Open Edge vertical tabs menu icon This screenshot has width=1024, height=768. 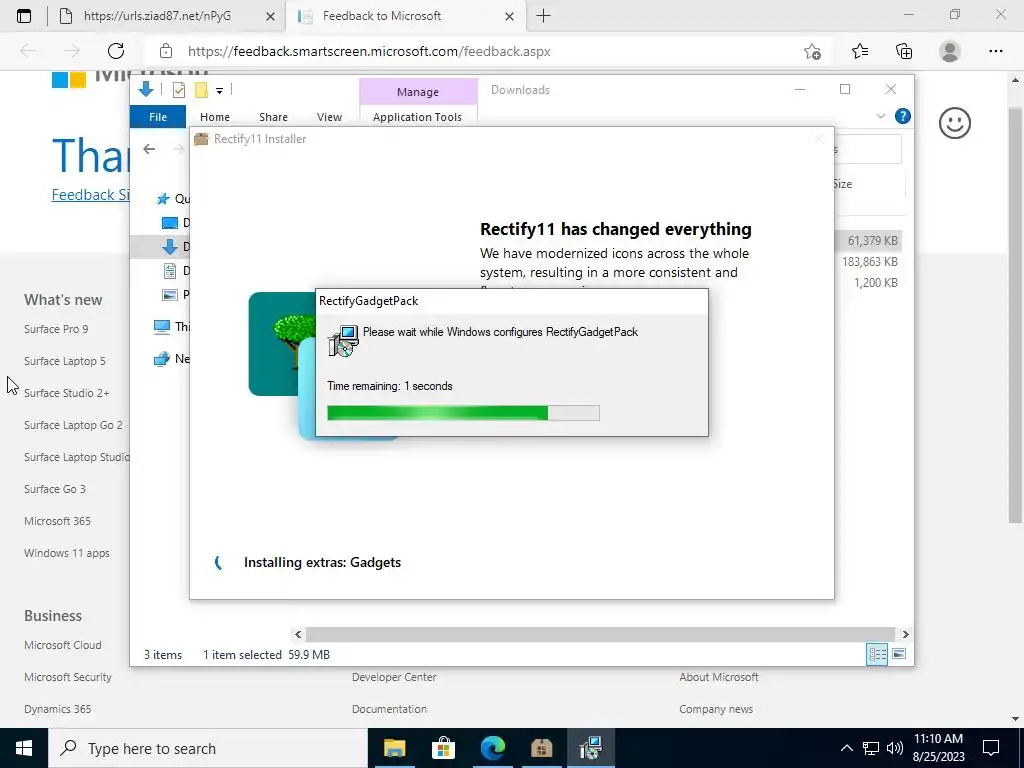[24, 16]
